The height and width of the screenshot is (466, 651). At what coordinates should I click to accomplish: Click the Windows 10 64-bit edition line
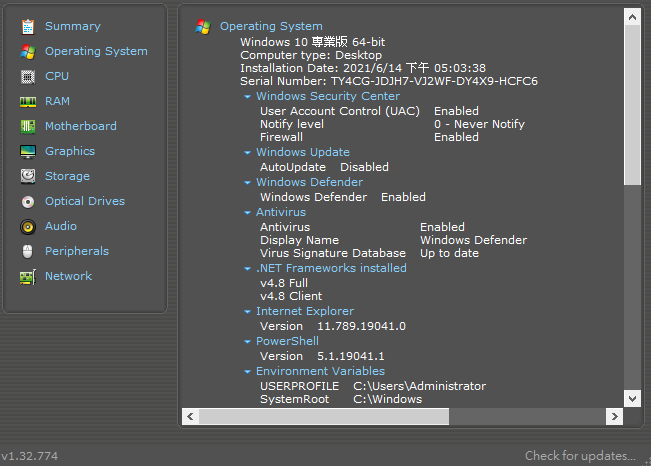313,42
